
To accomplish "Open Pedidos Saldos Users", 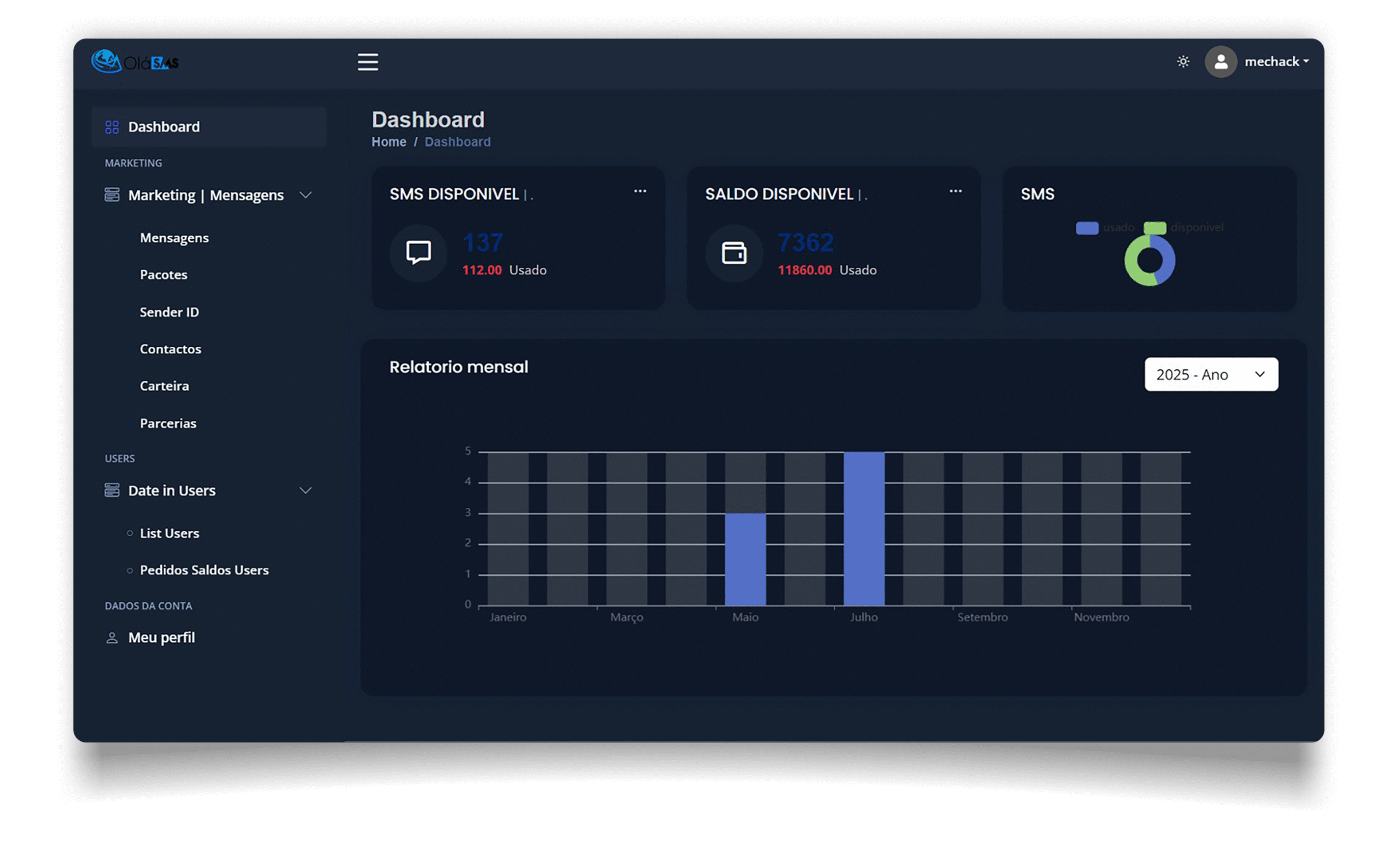I will (x=204, y=570).
